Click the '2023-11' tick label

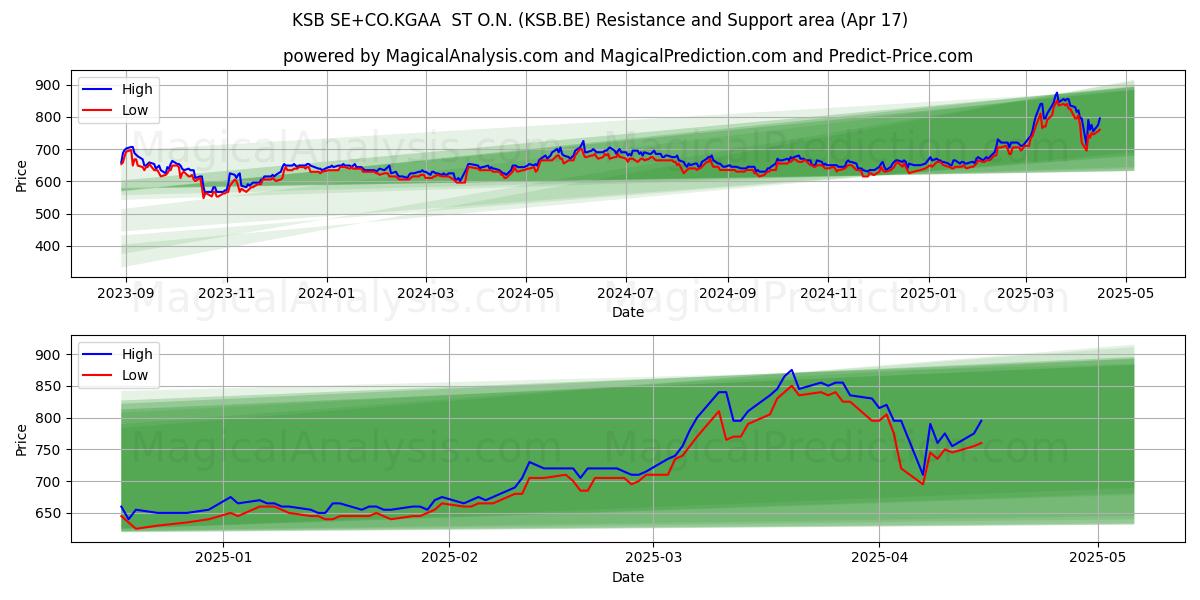(227, 294)
